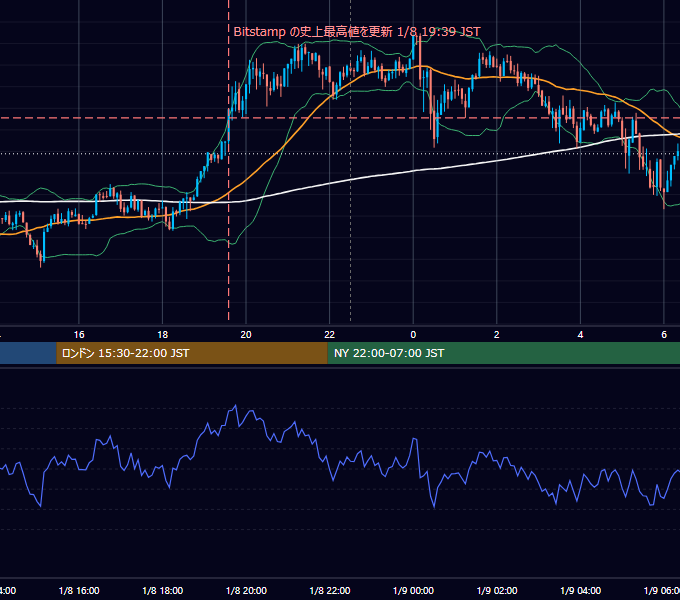The width and height of the screenshot is (680, 600).
Task: Click the 1/9 04:00 label on the bottom axis
Action: coord(581,591)
